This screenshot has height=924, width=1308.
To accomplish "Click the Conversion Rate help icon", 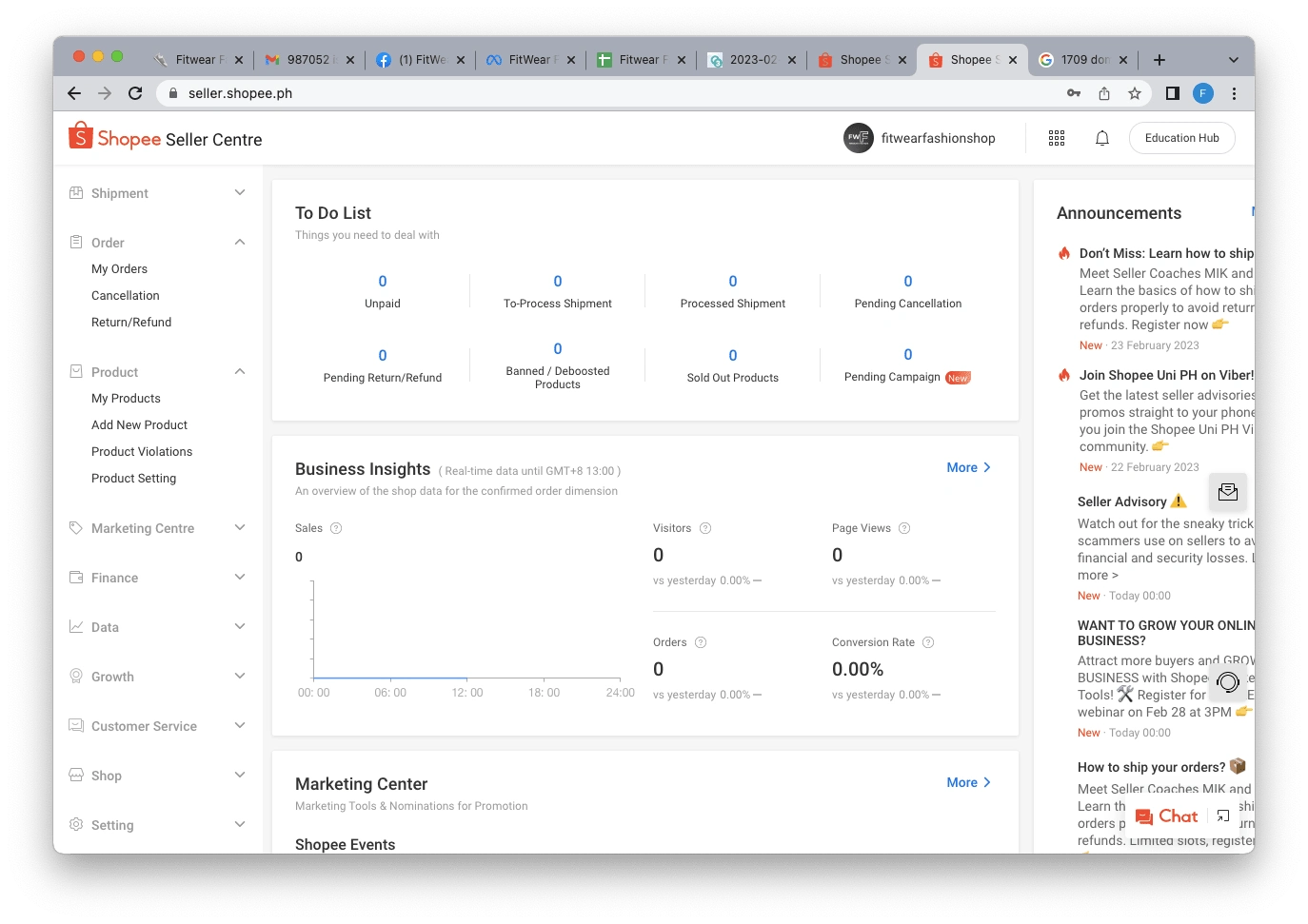I will (928, 642).
